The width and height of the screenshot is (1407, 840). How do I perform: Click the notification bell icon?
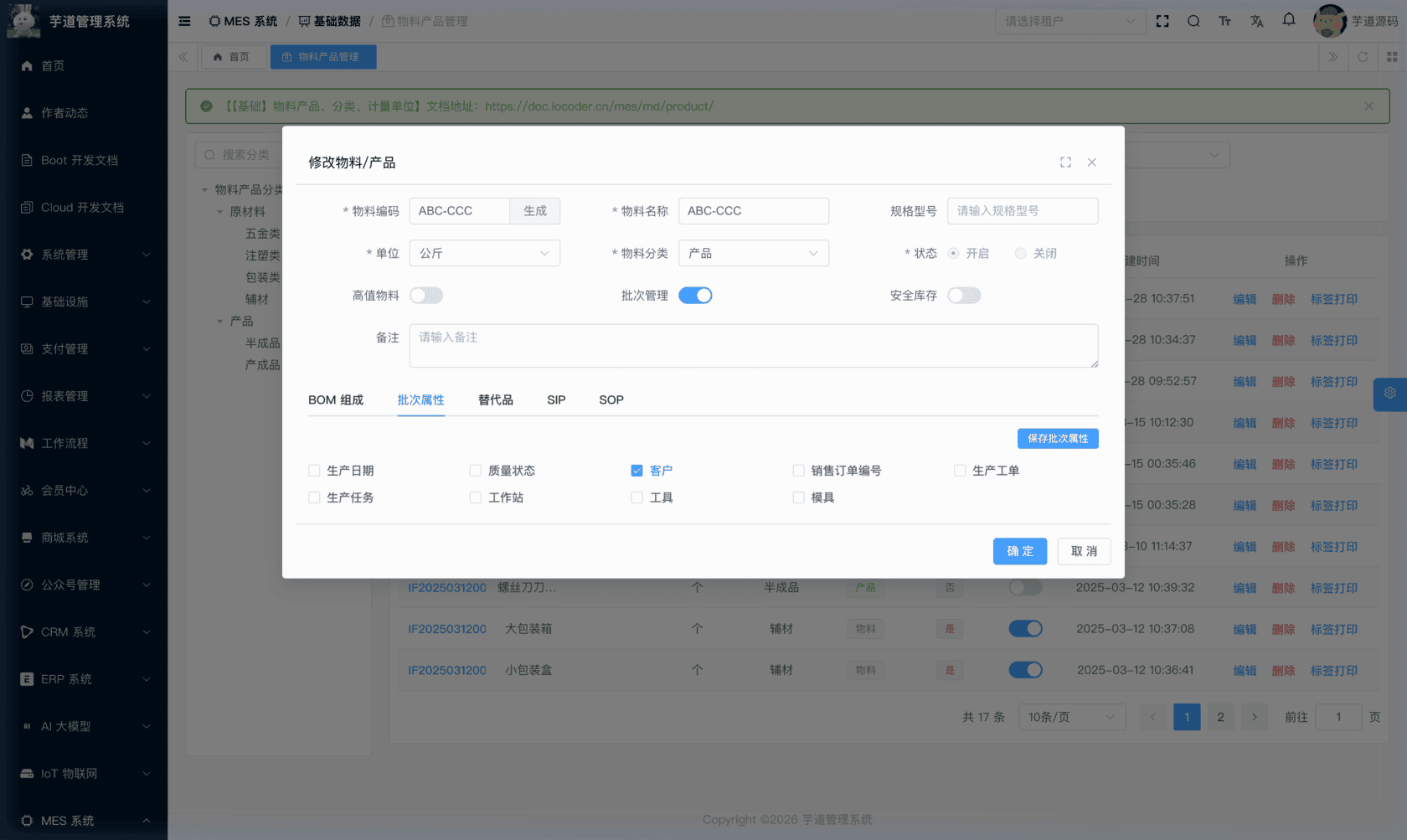point(1289,21)
